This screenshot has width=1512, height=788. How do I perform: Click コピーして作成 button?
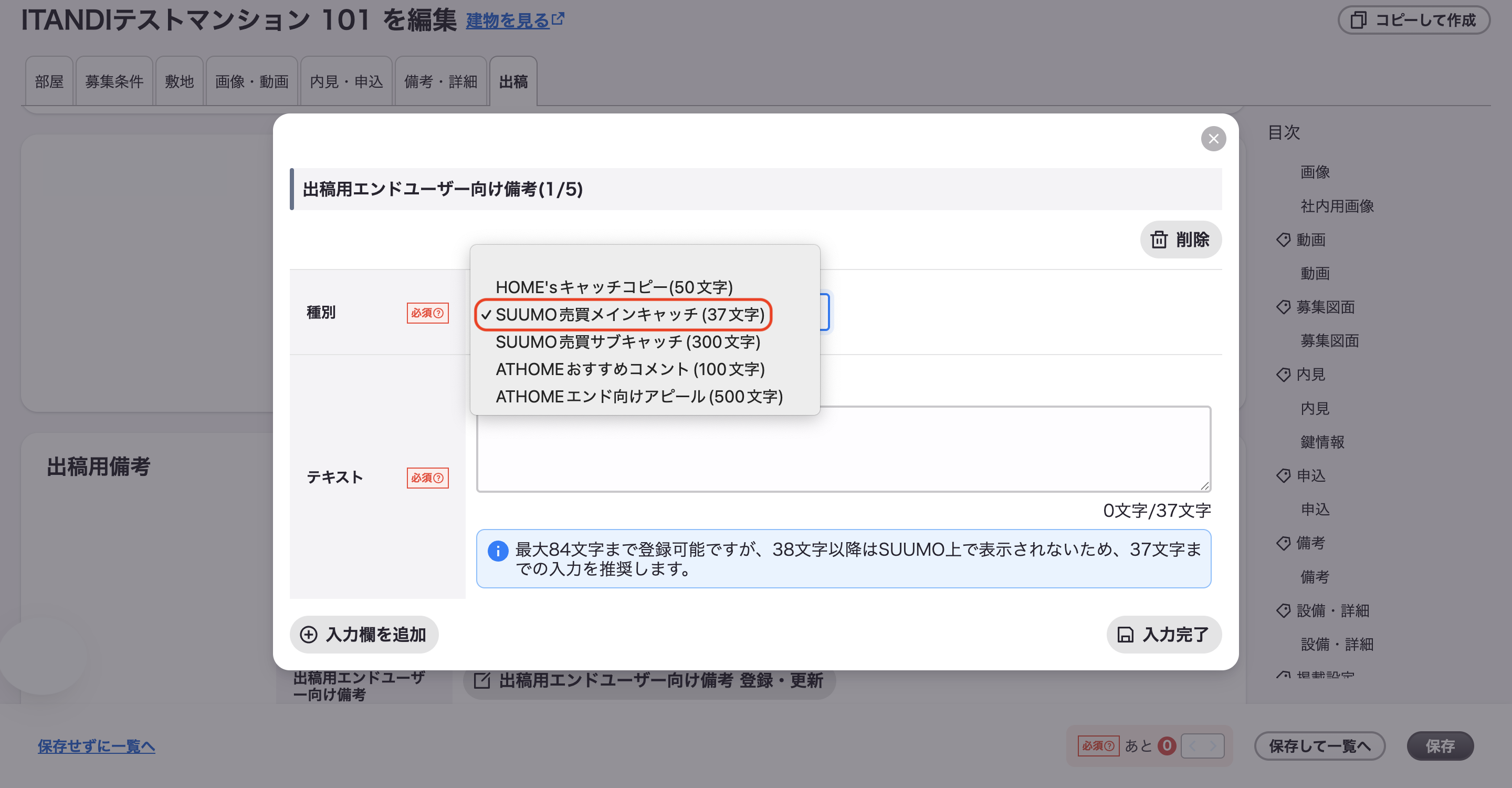pos(1414,20)
